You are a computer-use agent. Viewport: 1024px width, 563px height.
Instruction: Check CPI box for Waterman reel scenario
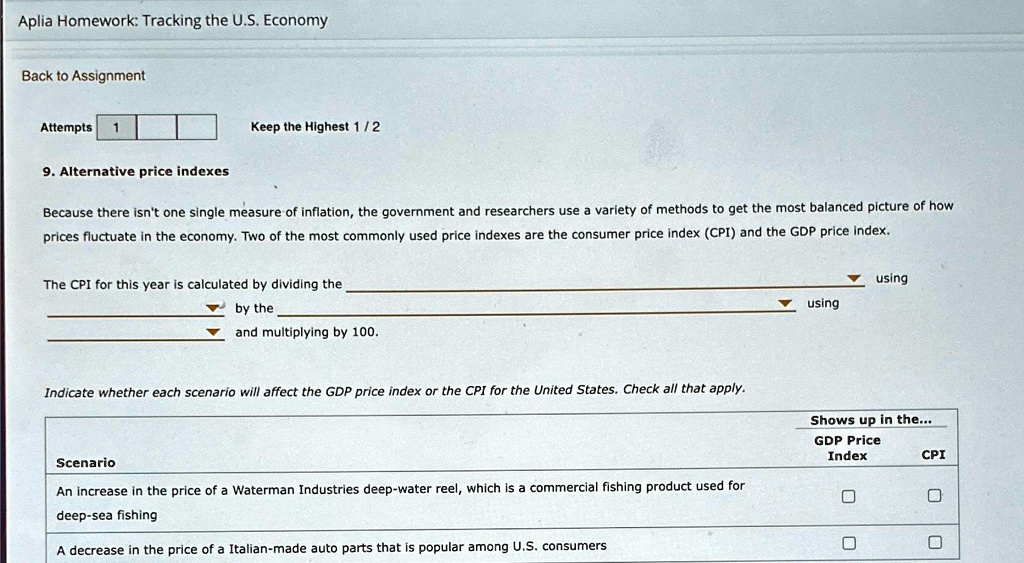(x=934, y=496)
